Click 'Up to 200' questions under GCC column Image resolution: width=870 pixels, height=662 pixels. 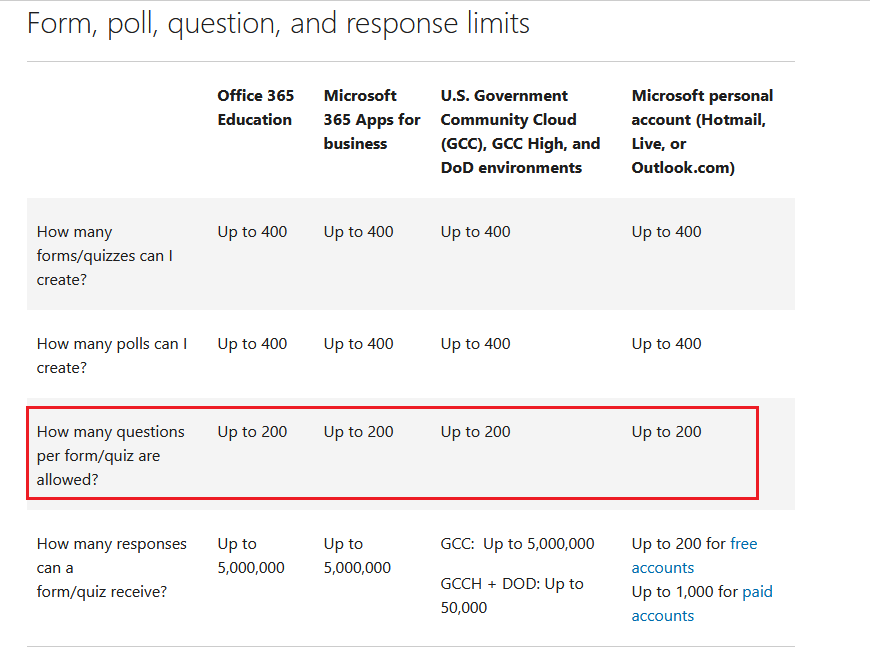(475, 432)
